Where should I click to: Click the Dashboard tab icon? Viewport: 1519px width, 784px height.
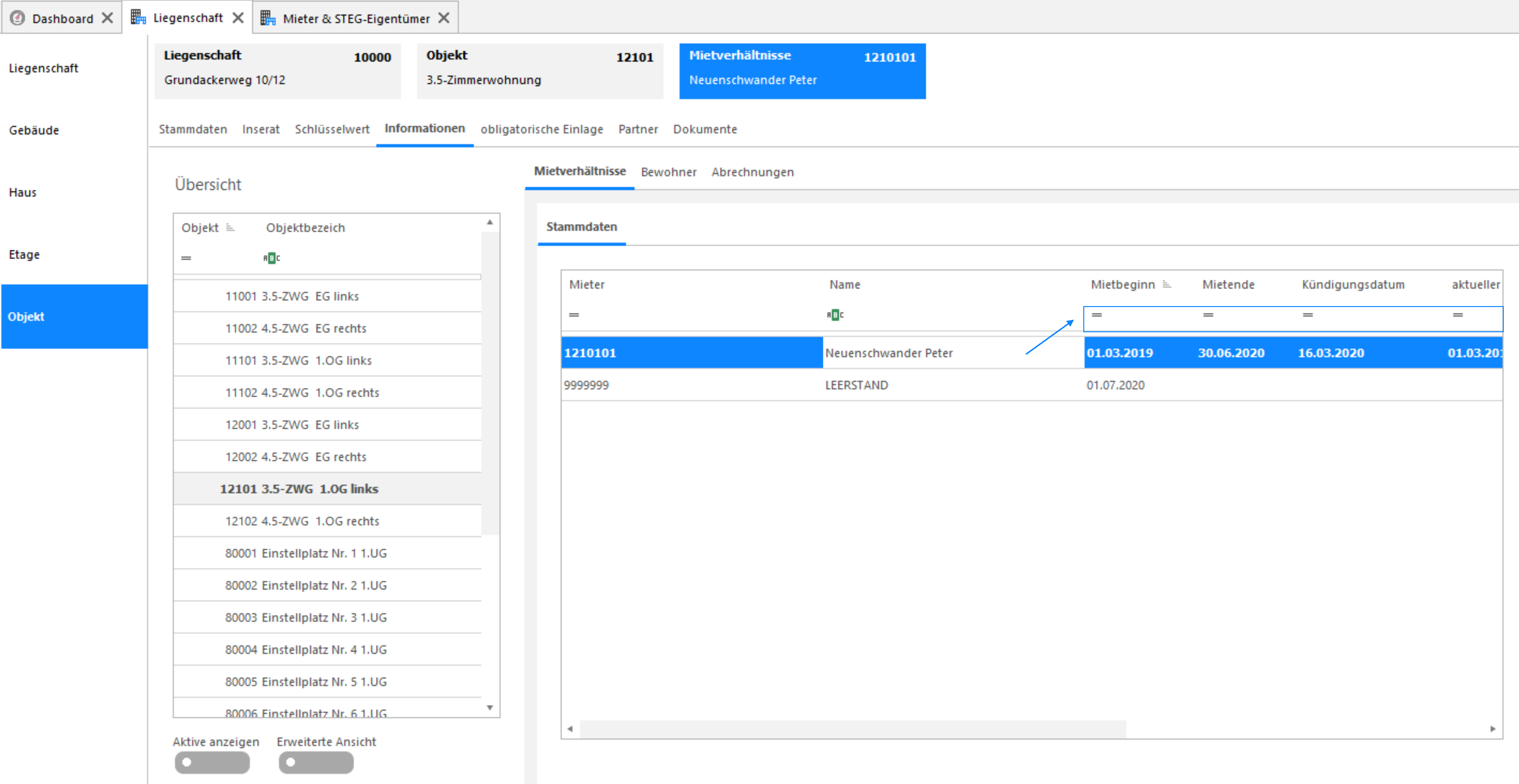17,18
